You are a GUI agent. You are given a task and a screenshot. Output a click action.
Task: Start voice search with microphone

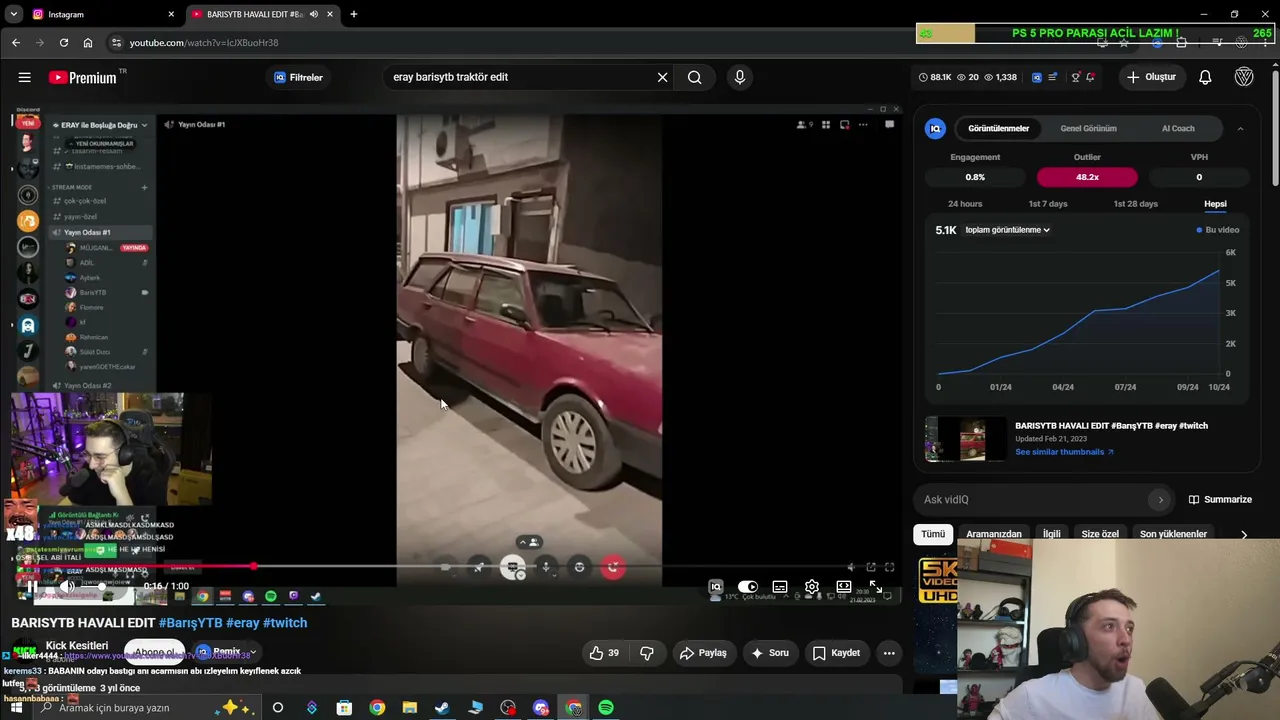click(x=740, y=77)
